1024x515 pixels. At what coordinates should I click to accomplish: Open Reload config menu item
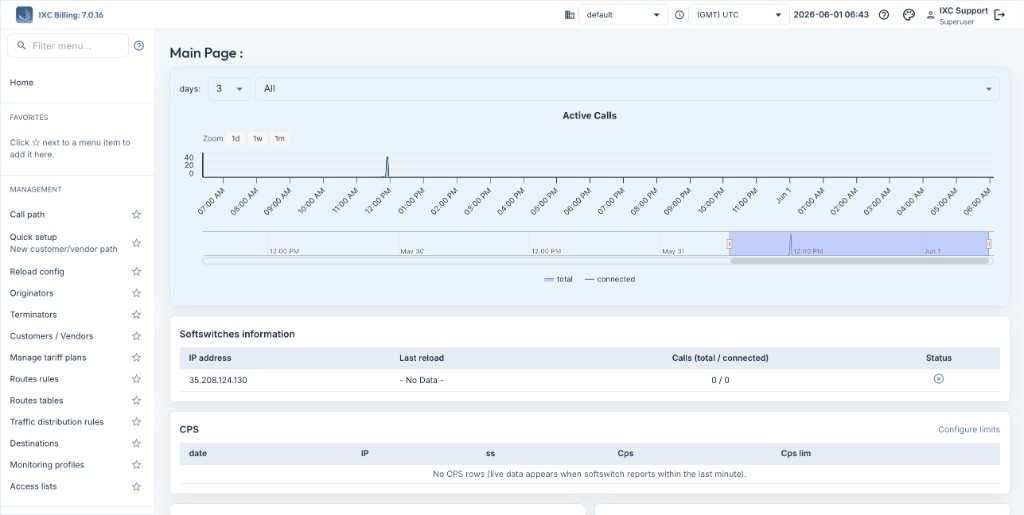click(x=37, y=272)
